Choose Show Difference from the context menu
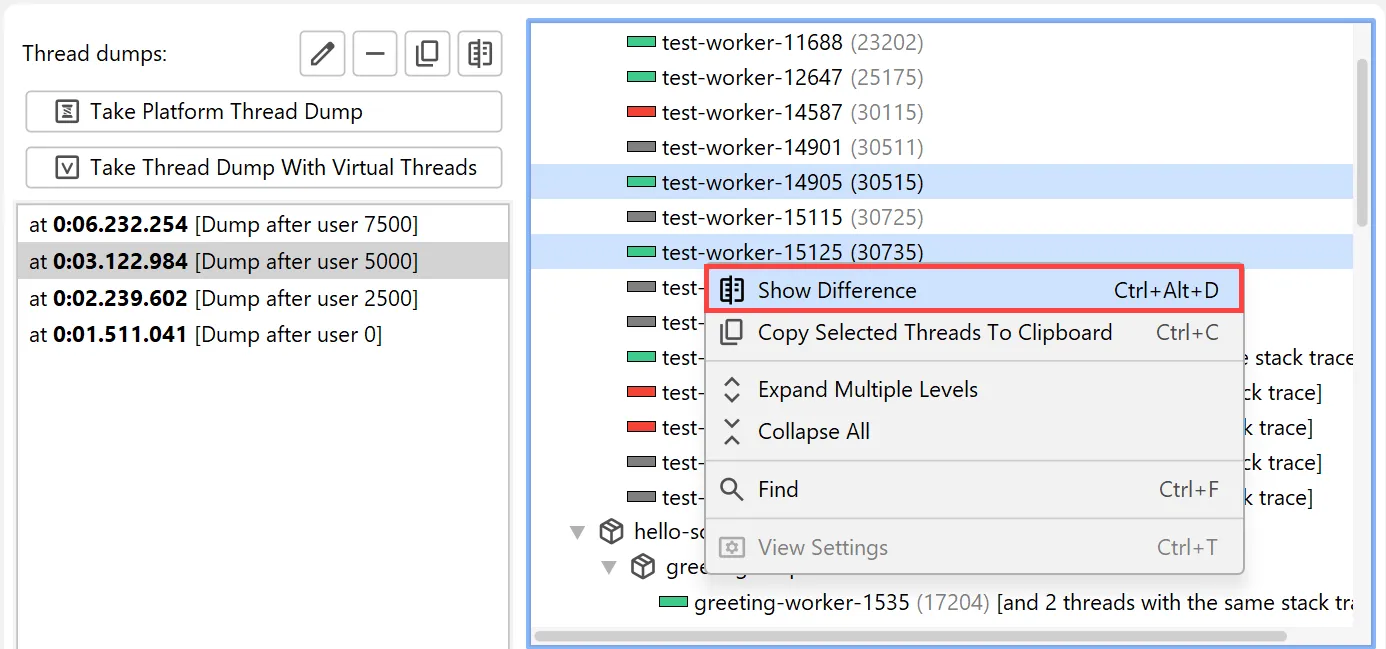Viewport: 1386px width, 649px height. tap(975, 290)
